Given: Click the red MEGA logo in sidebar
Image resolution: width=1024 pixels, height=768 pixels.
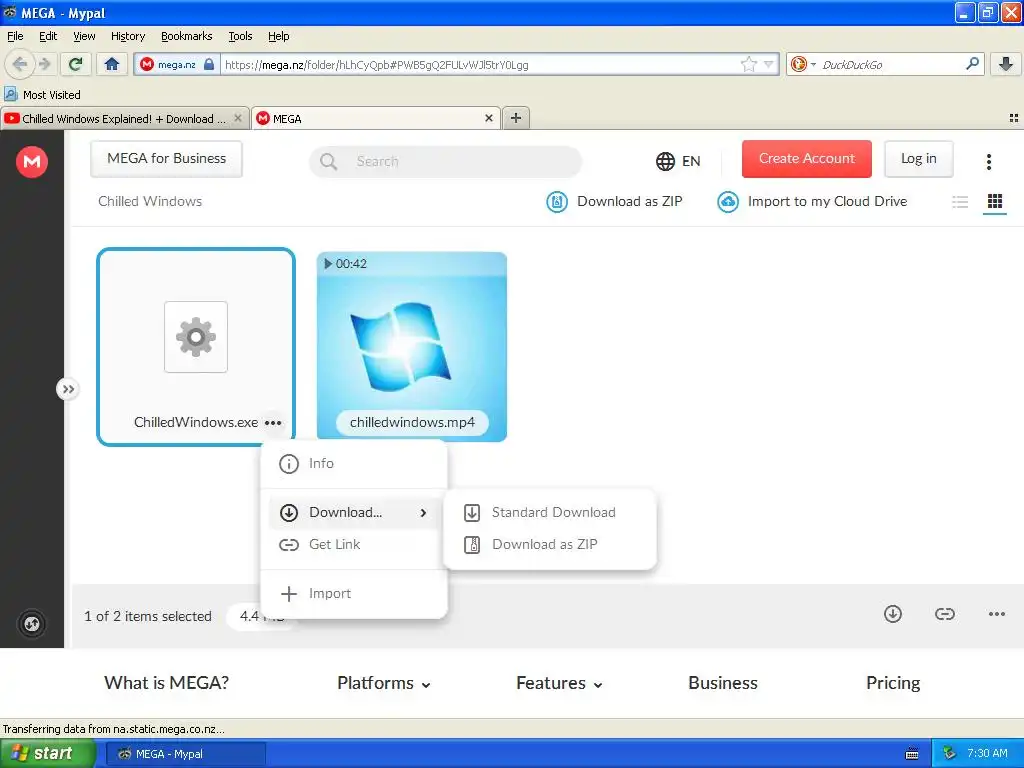Looking at the screenshot, I should point(32,161).
